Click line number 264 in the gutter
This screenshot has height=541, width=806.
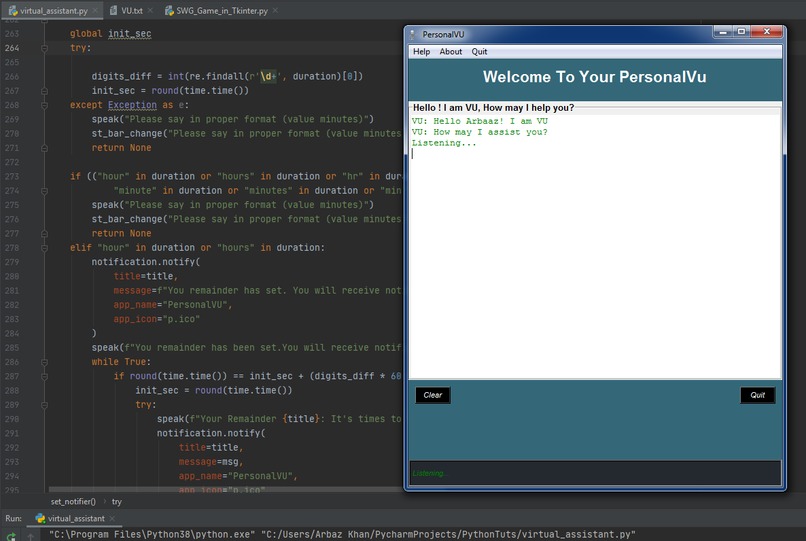pyautogui.click(x=12, y=48)
